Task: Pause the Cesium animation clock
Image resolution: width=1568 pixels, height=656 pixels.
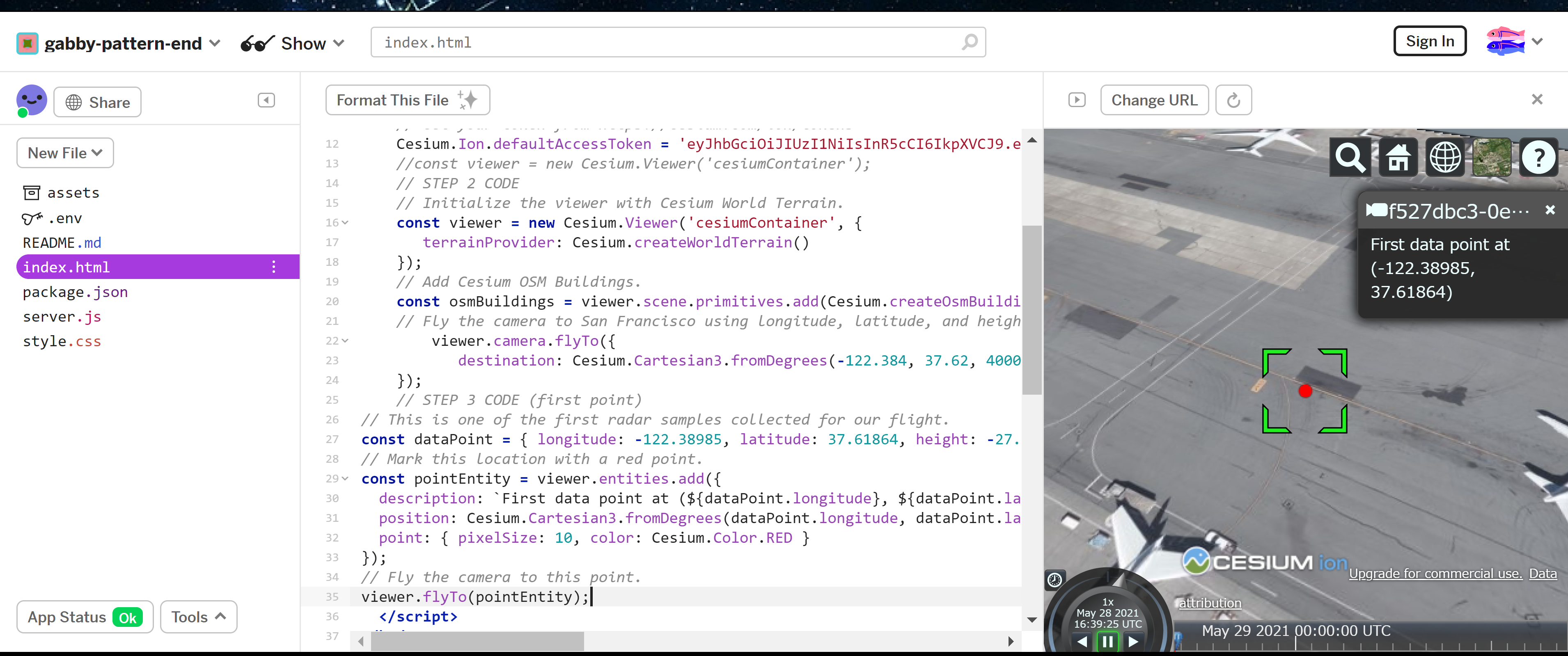Action: pos(1107,641)
